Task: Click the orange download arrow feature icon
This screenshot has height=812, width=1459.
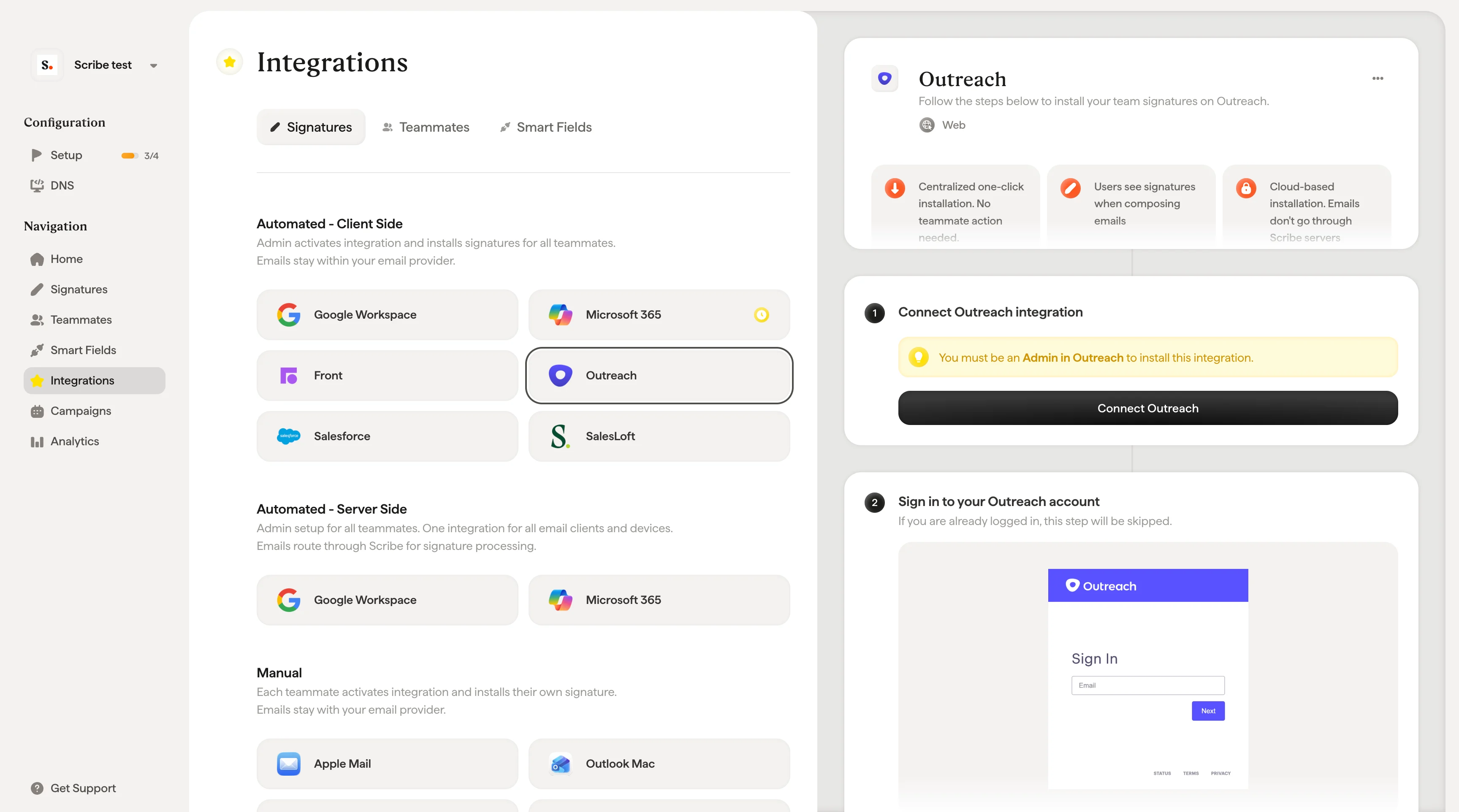Action: pos(895,187)
